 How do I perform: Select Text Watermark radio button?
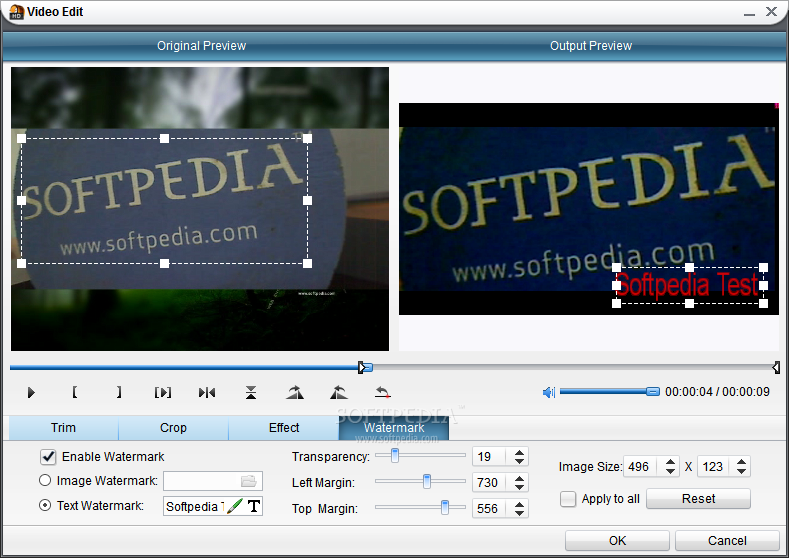(45, 505)
